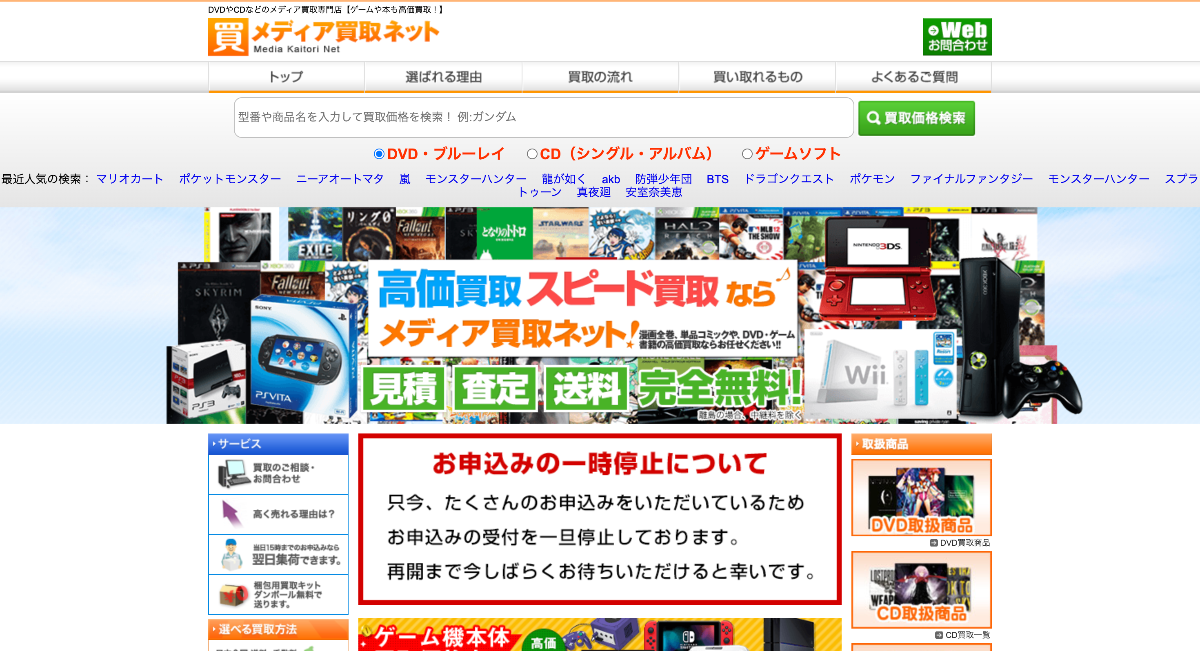Select CD(シングル・アルバム) radio button
This screenshot has width=1200, height=651.
point(532,154)
